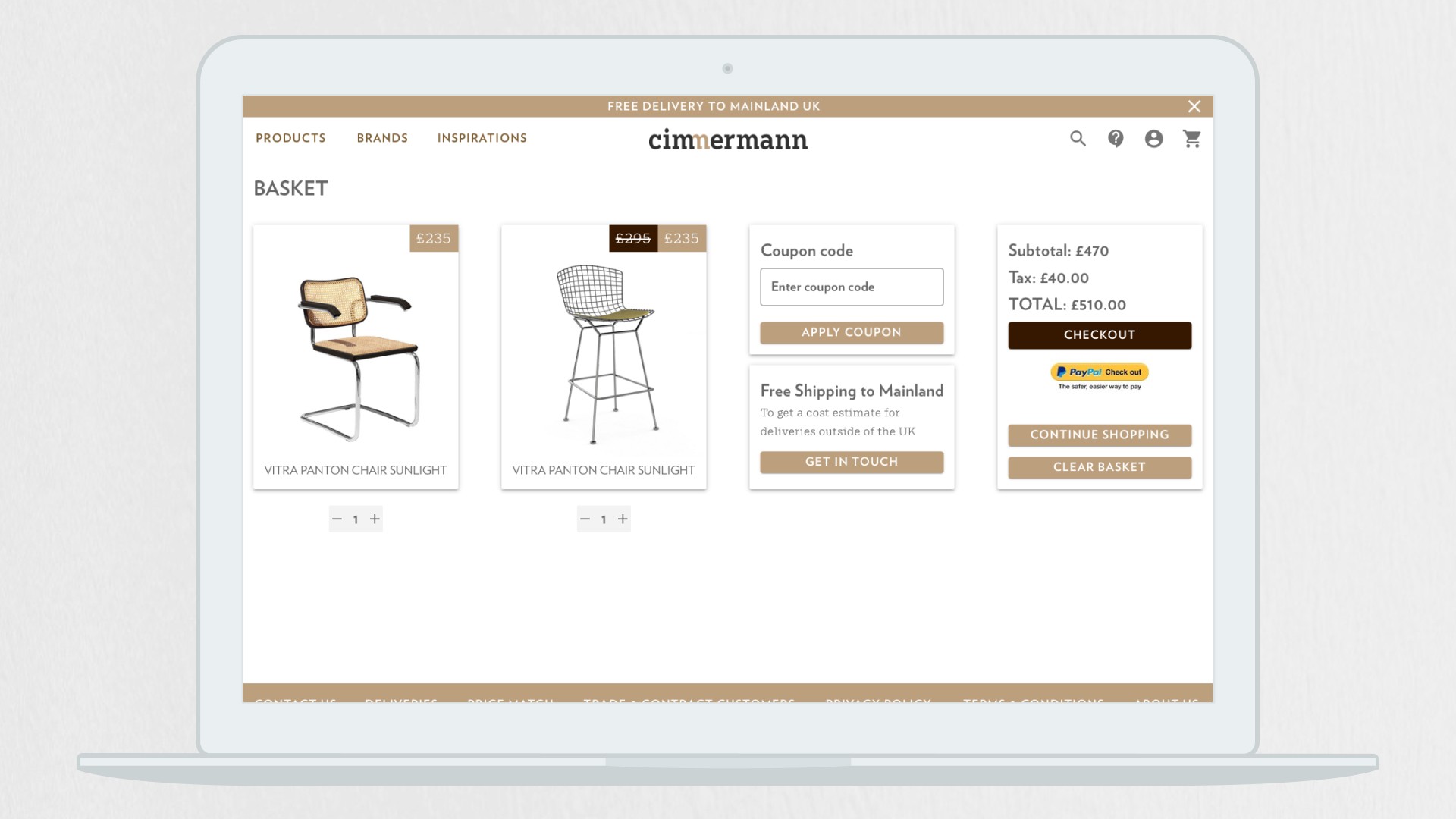Screen dimensions: 1456x819
Task: Proceed with the Checkout button
Action: pos(1100,335)
